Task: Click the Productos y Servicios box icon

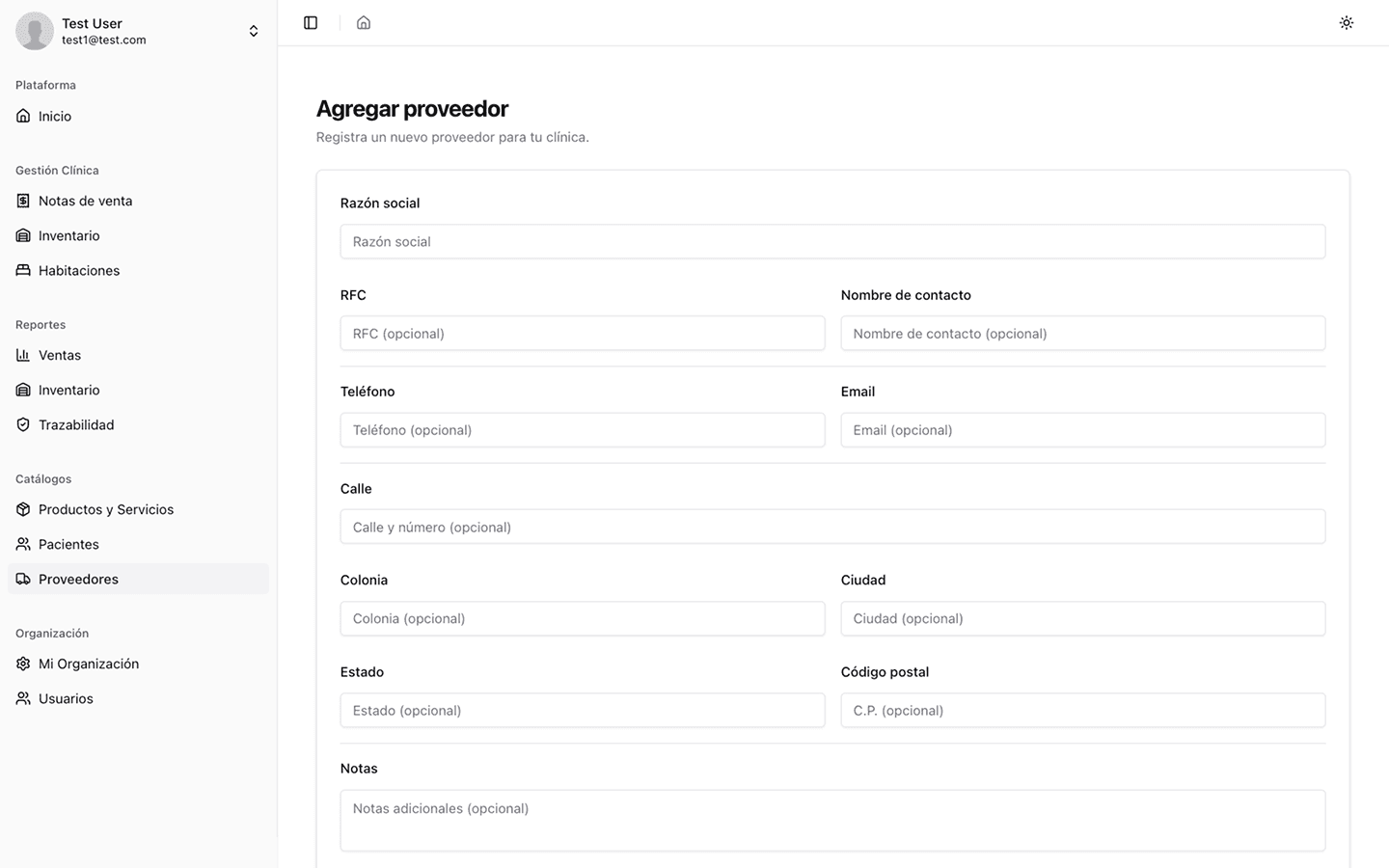Action: coord(23,509)
